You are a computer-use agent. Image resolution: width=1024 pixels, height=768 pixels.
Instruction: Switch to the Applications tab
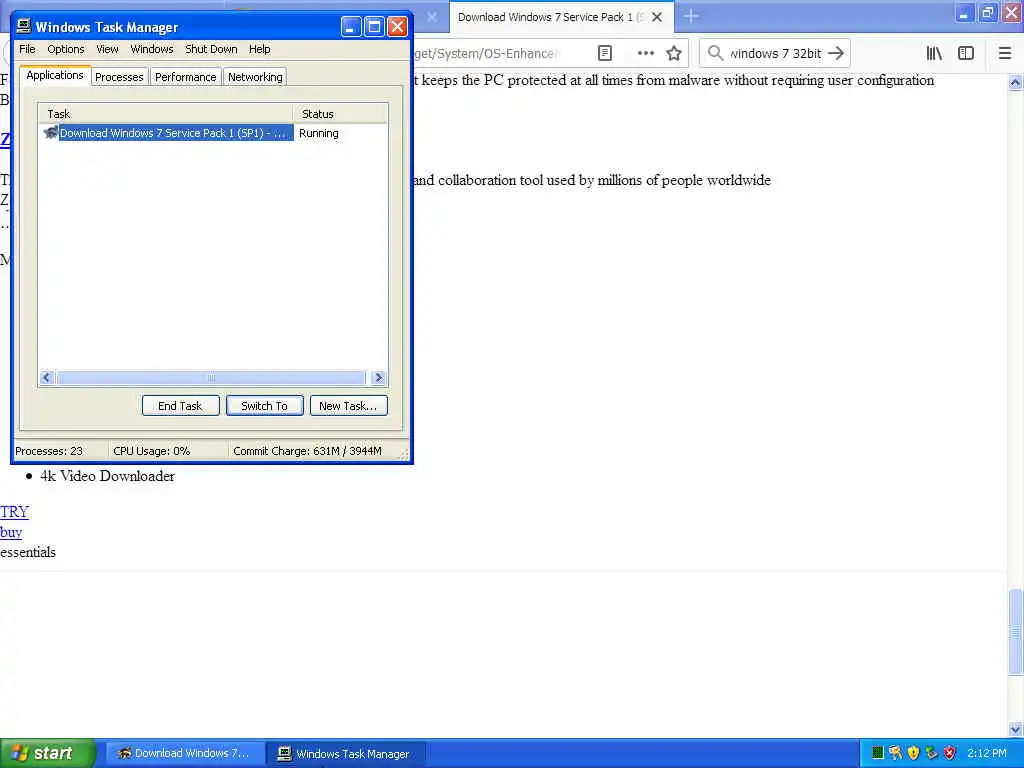[x=55, y=75]
